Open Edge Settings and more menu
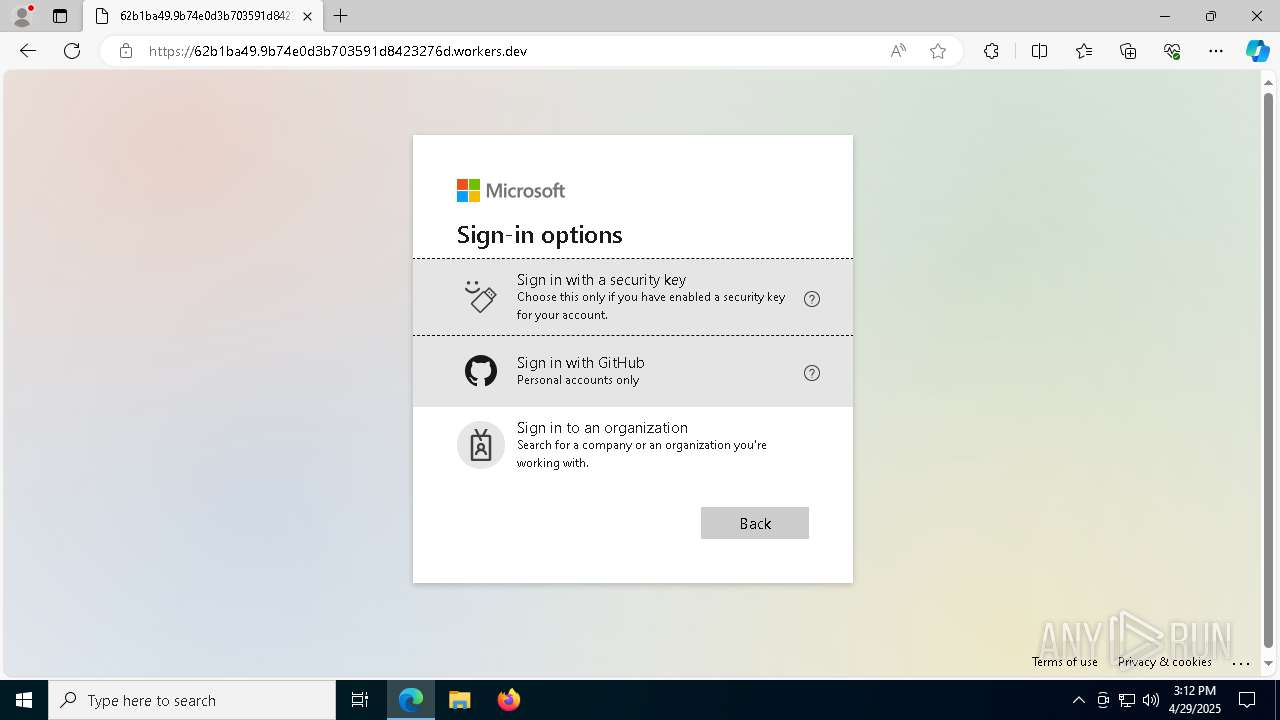The height and width of the screenshot is (720, 1280). [x=1216, y=51]
